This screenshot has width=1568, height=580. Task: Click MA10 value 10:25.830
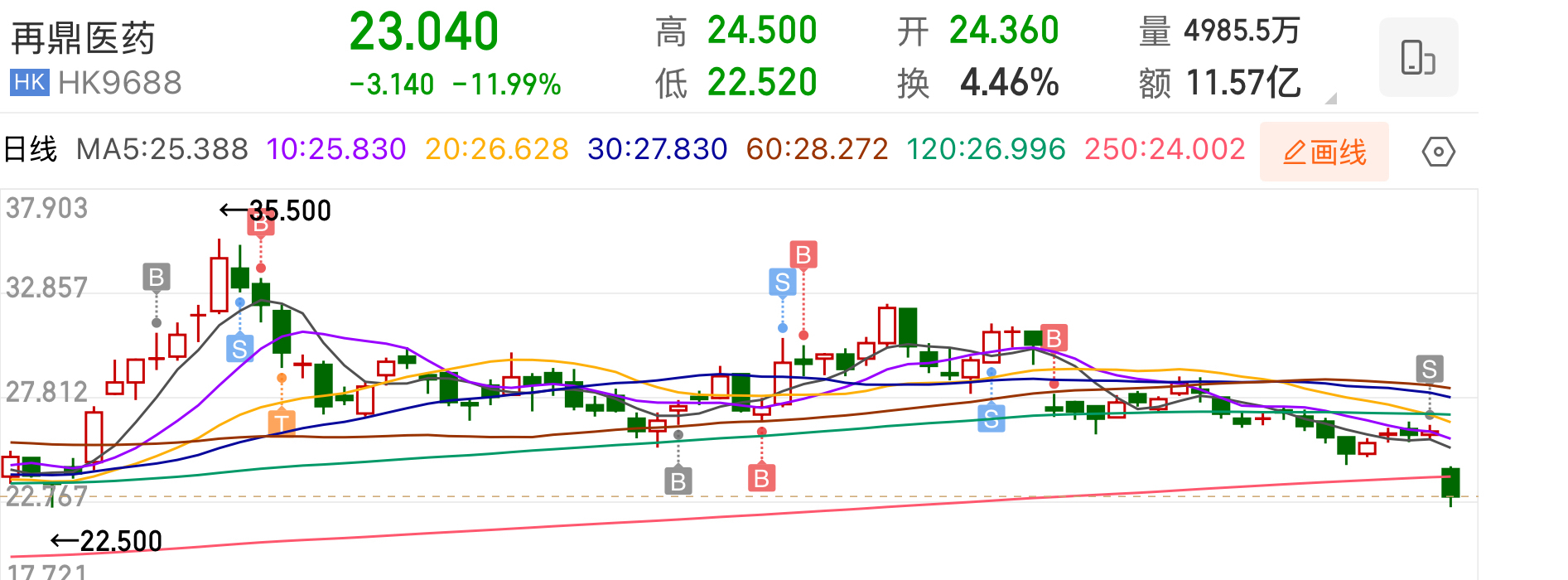click(x=336, y=149)
